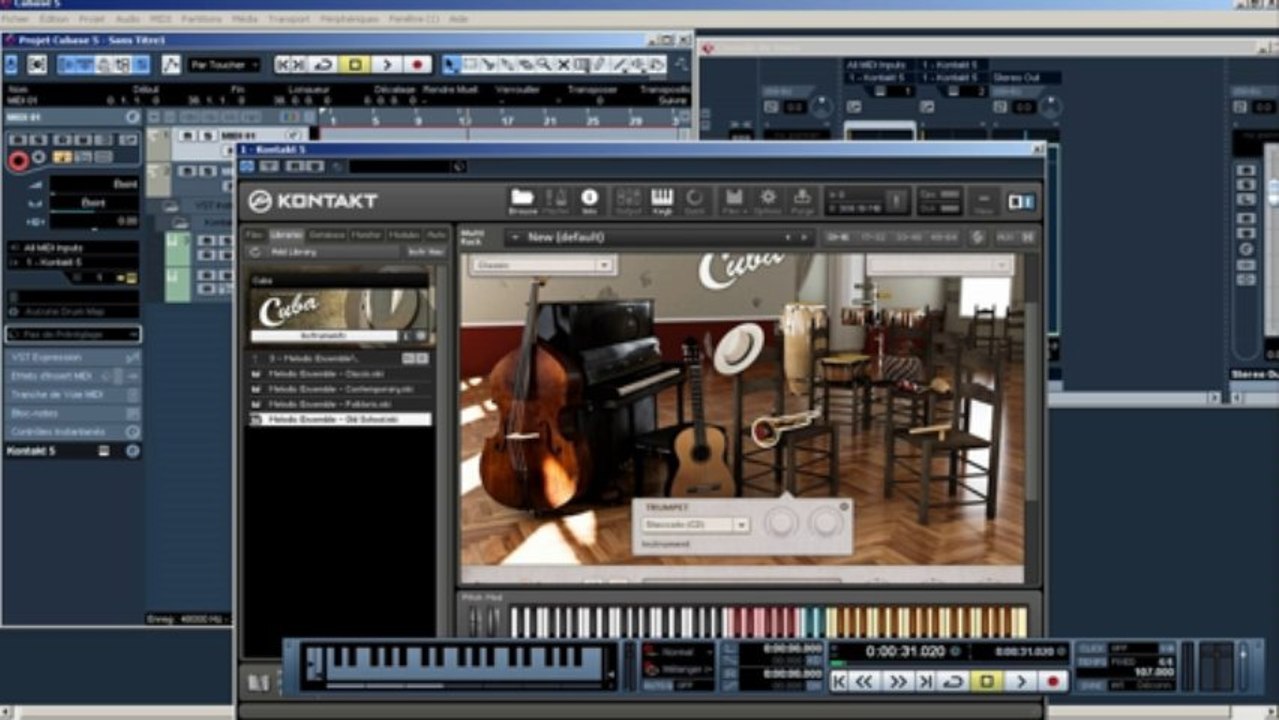Open the New (default) multi dropdown in Kontakt

click(660, 237)
